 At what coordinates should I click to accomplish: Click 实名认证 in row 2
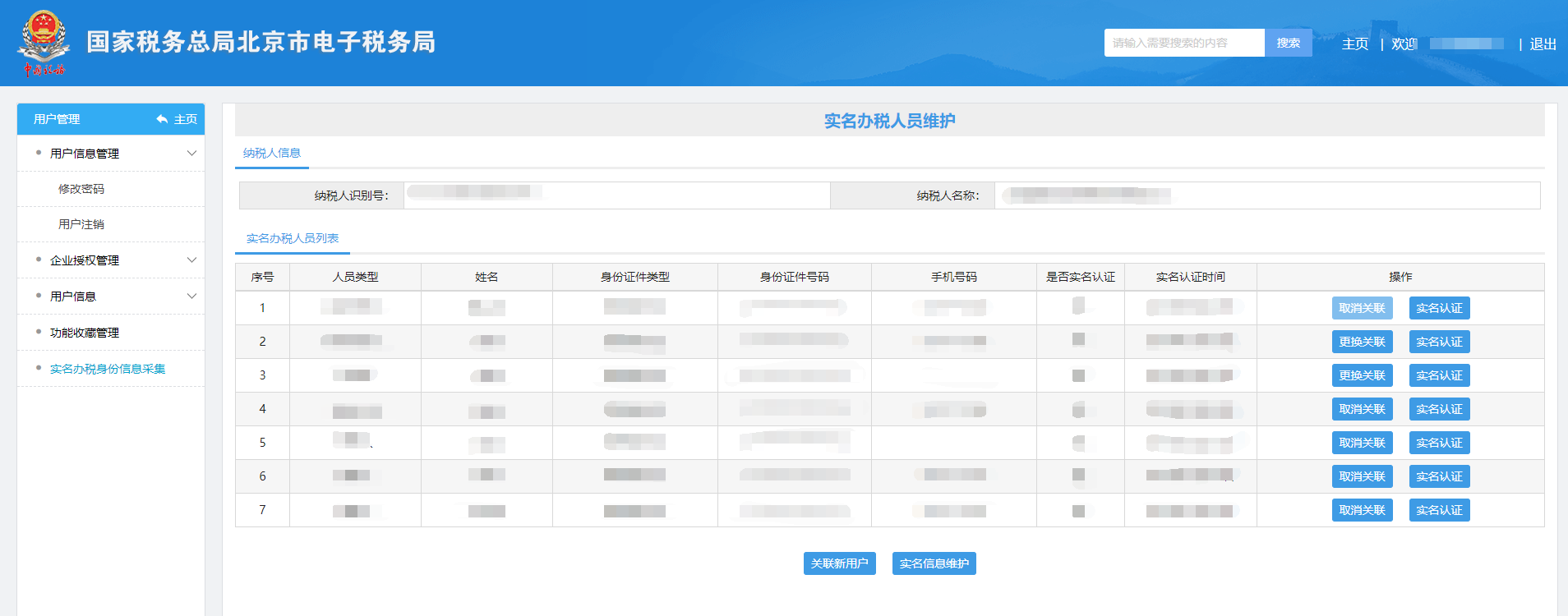click(x=1440, y=342)
